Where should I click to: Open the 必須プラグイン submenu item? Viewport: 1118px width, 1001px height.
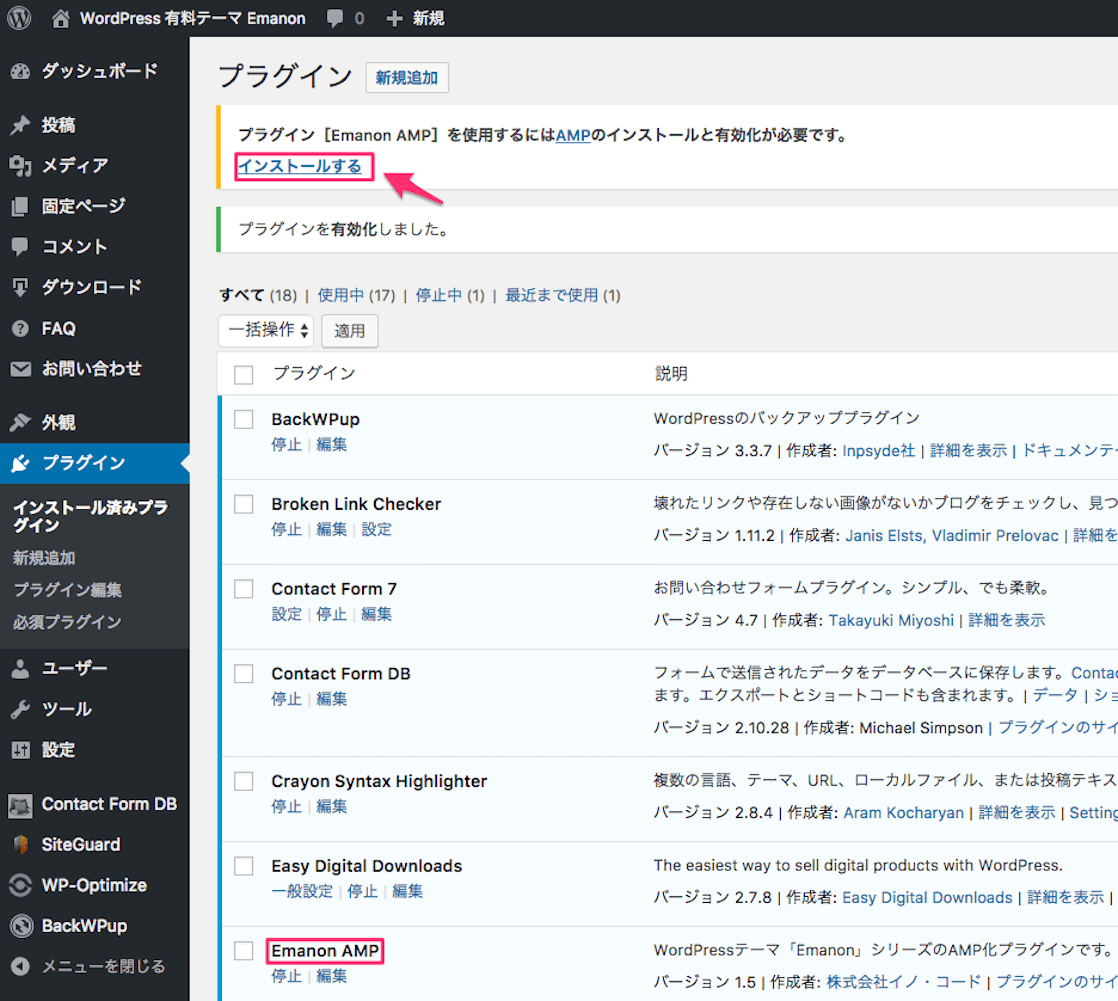[67, 622]
